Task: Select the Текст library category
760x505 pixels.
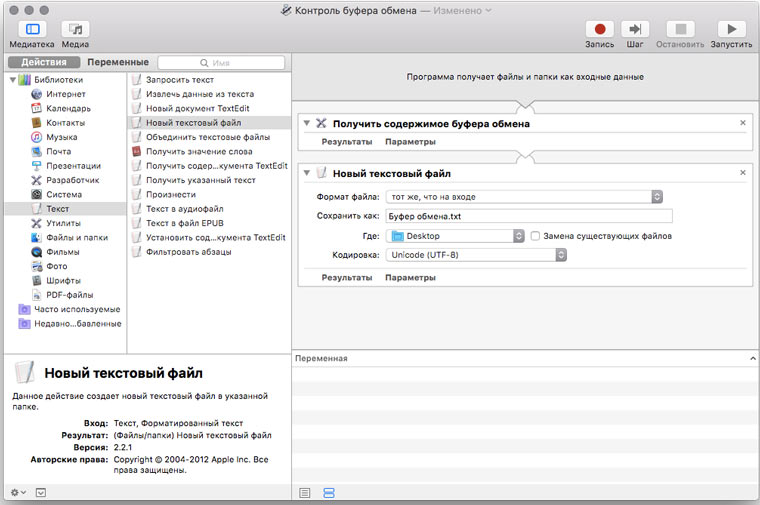Action: 58,209
